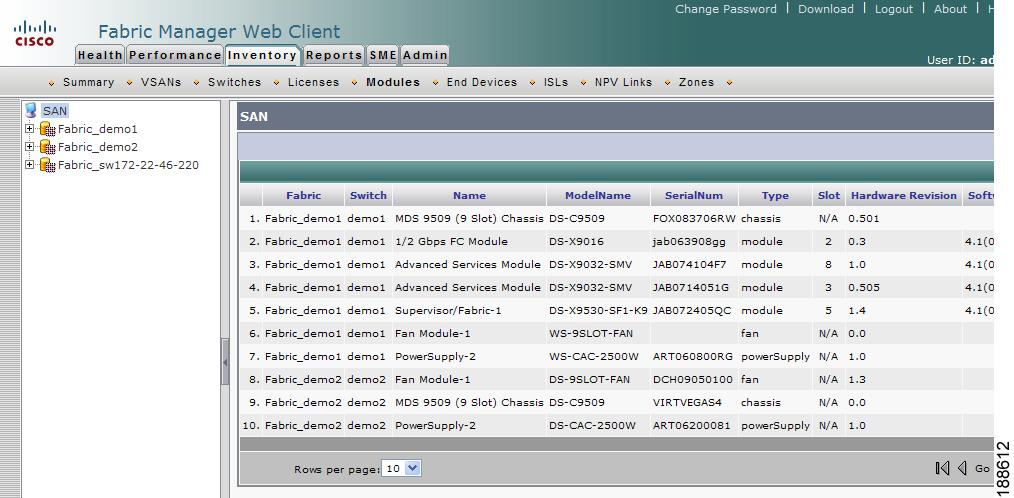1014x498 pixels.
Task: Open the ISLs inventory page
Action: (556, 82)
